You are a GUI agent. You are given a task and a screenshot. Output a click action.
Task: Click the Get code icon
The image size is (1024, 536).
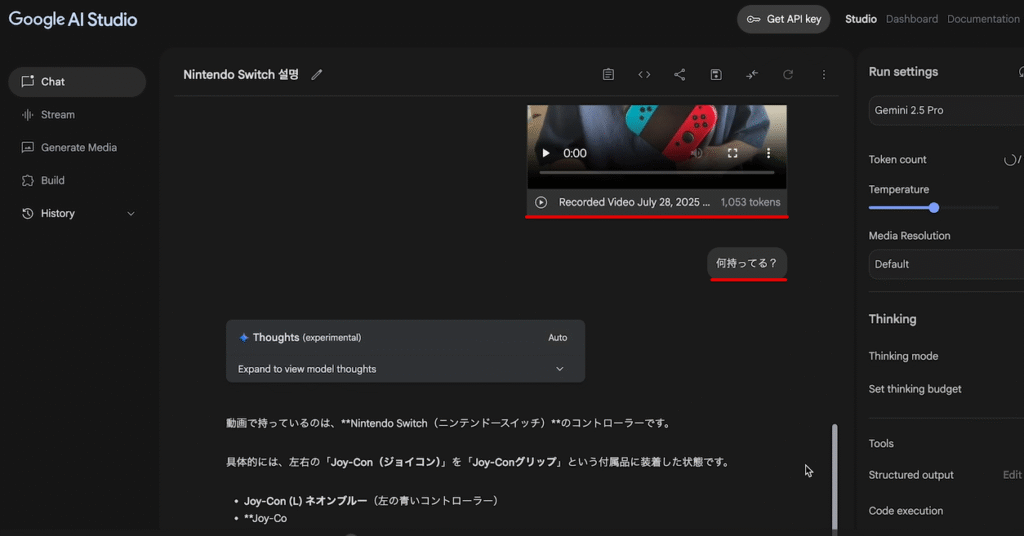[644, 74]
